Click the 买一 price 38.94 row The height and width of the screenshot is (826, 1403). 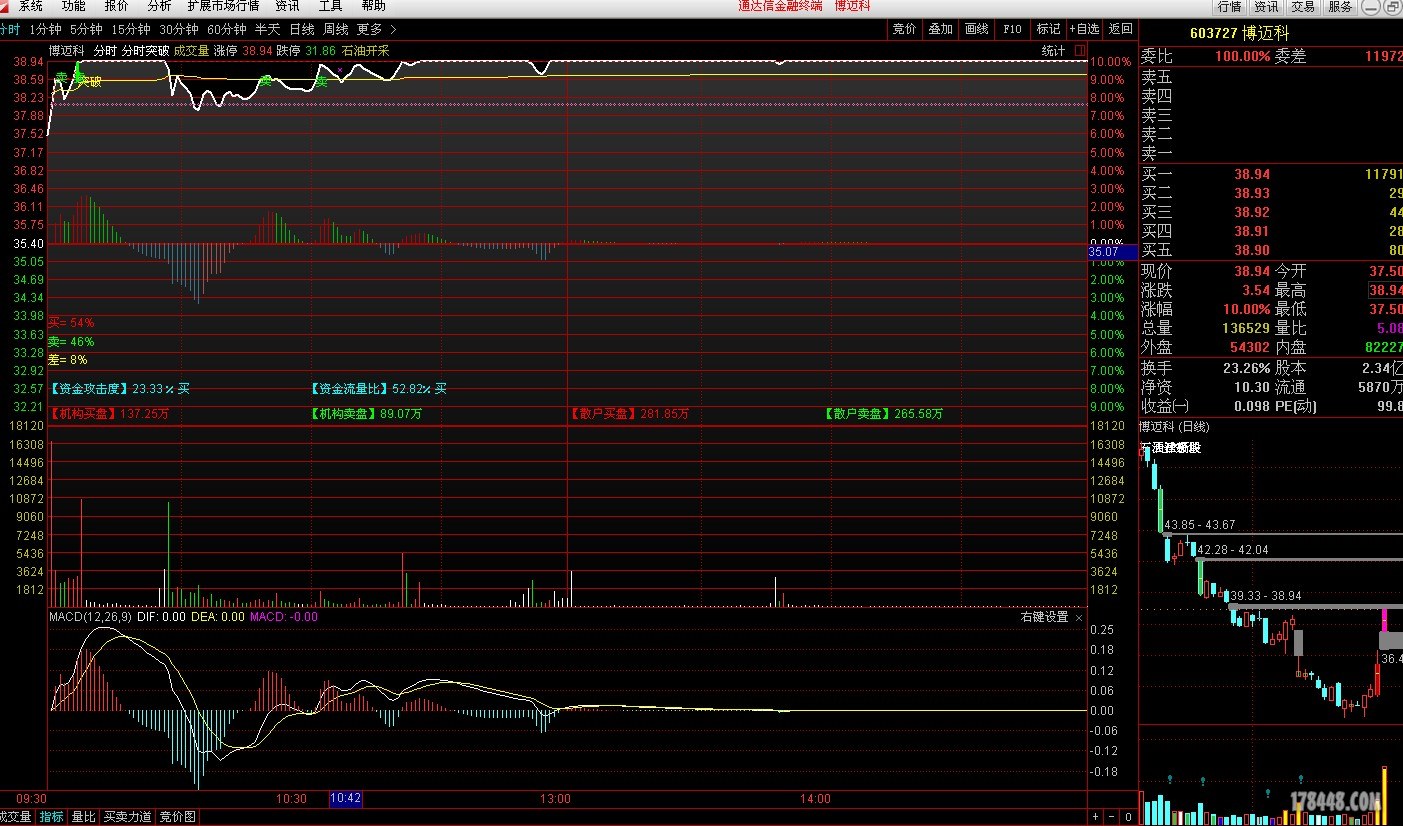[x=1271, y=174]
